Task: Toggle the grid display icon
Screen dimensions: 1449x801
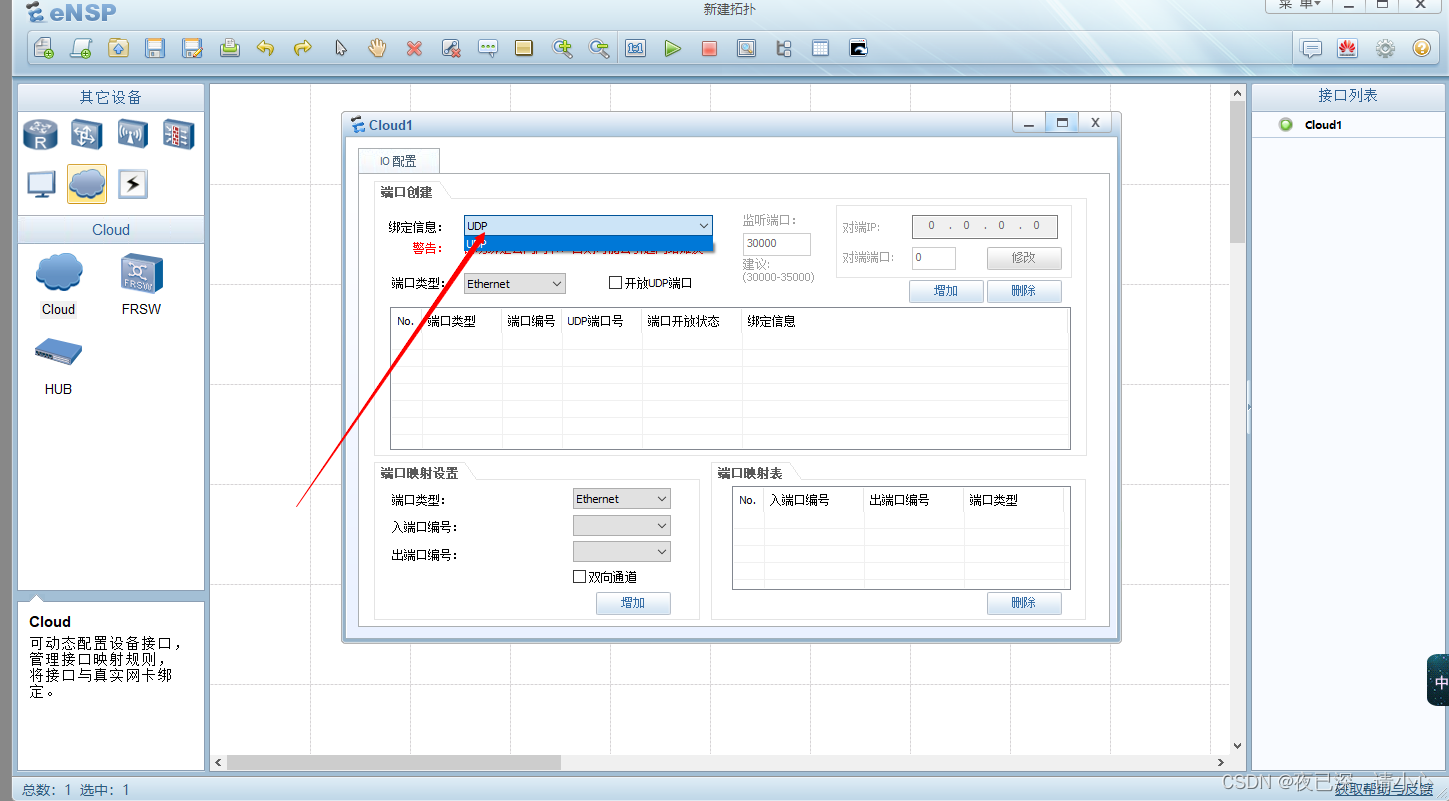Action: (x=820, y=48)
